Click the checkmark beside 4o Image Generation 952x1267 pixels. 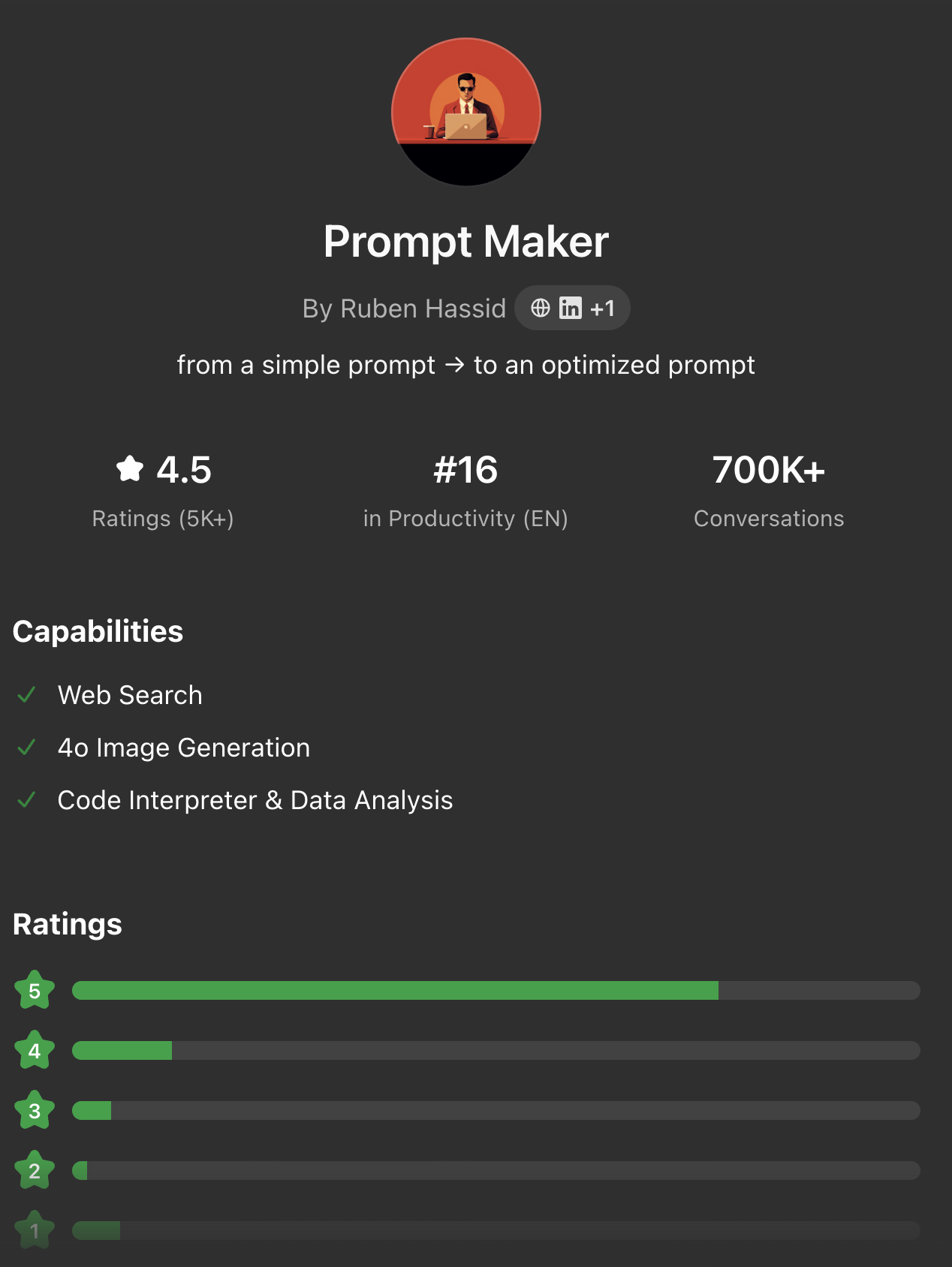point(26,747)
